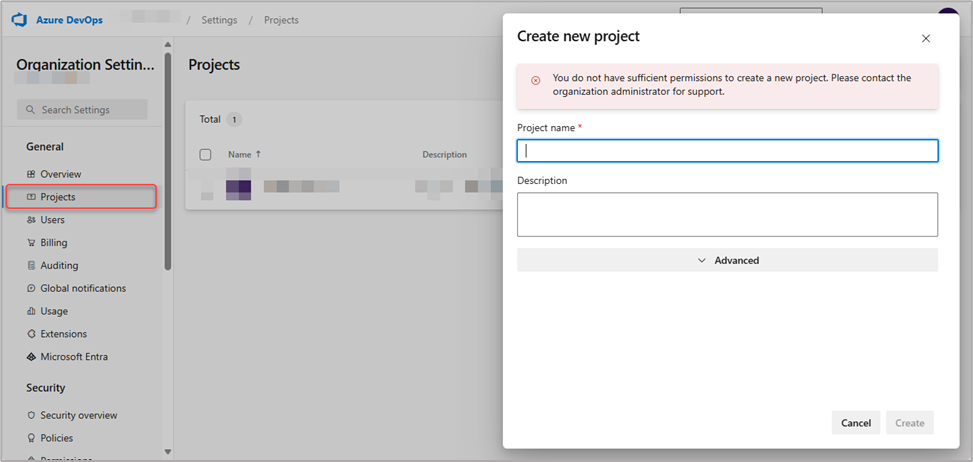Open Global notifications settings
This screenshot has width=973, height=462.
pos(82,289)
